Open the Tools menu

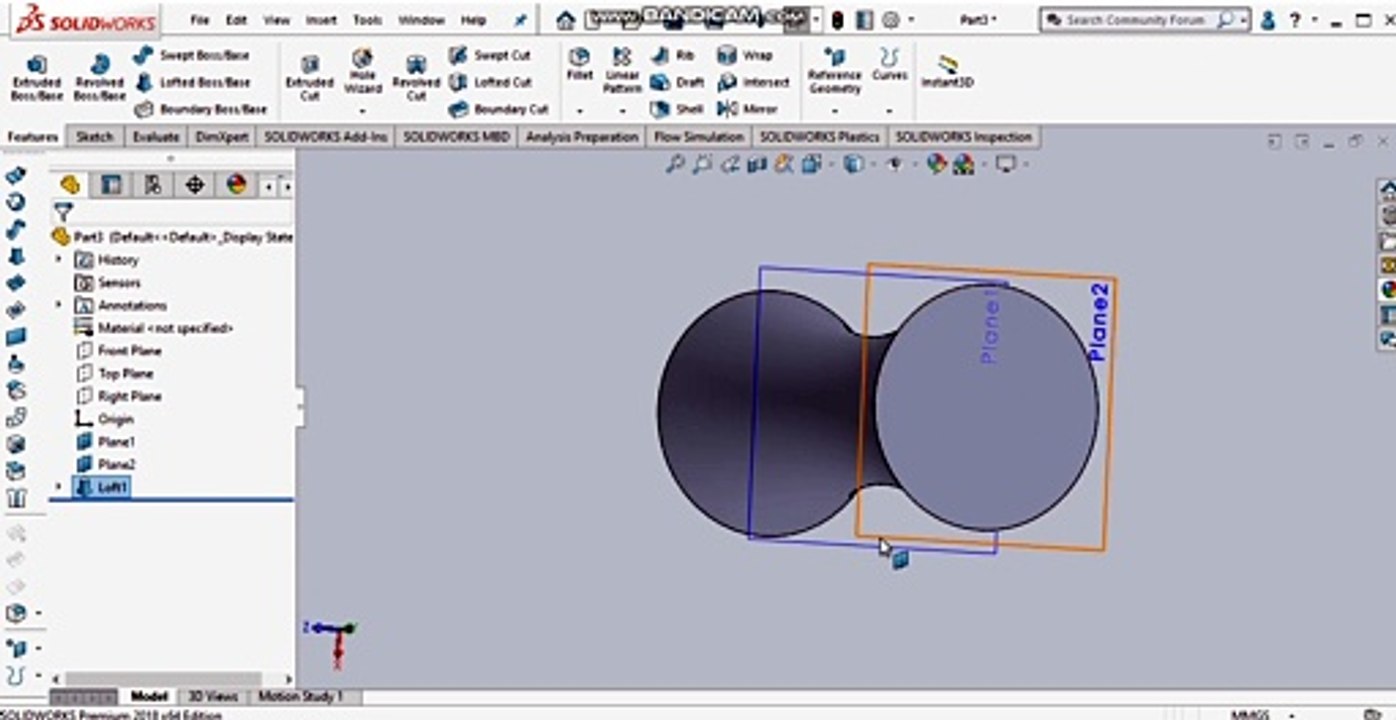(367, 19)
